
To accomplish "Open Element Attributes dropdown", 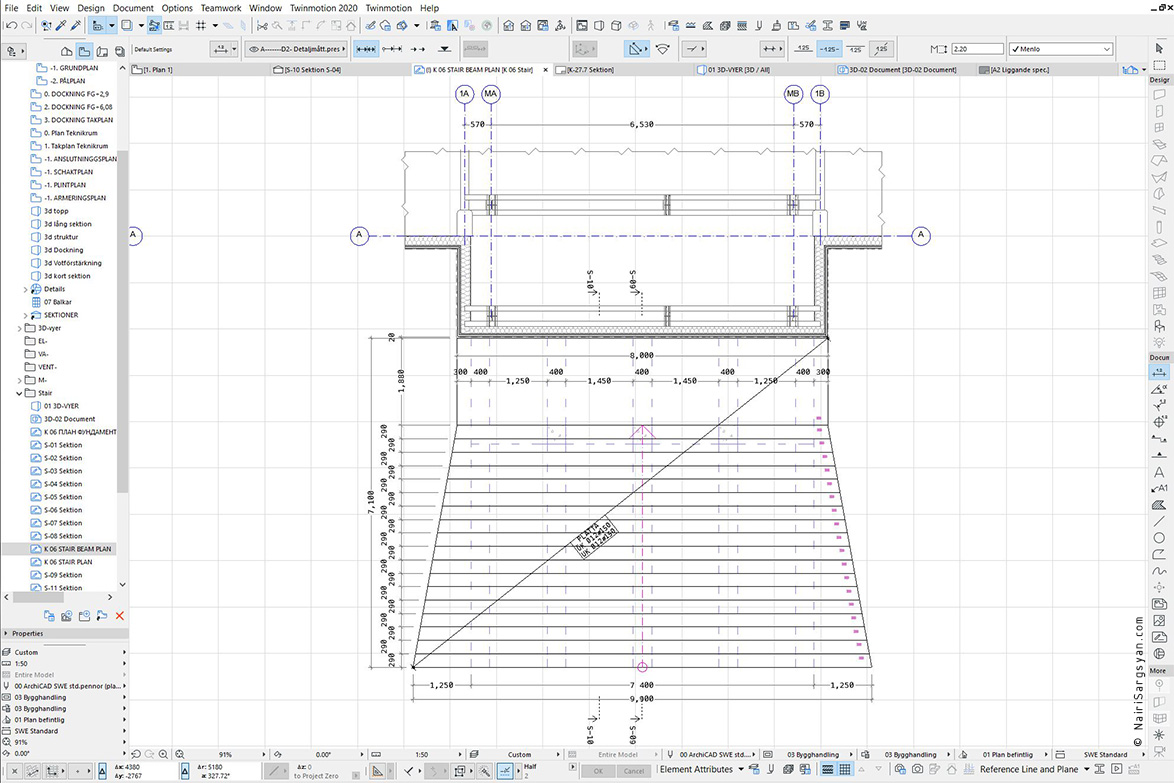I will coord(702,770).
